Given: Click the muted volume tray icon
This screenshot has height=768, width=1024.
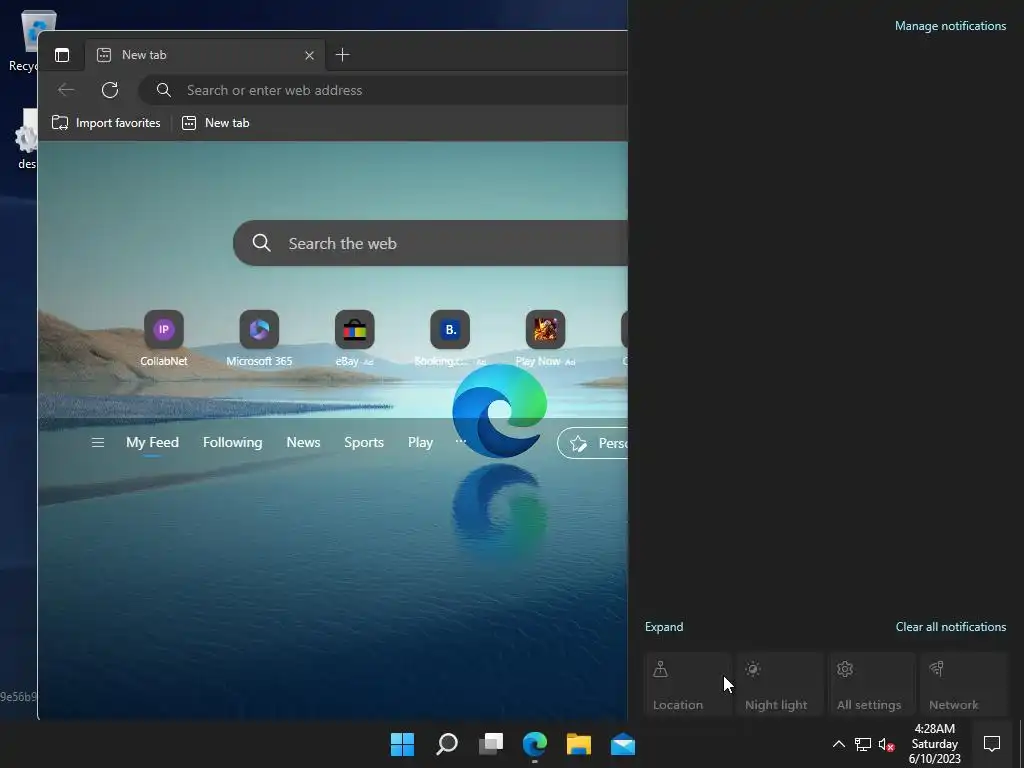Looking at the screenshot, I should pos(886,744).
